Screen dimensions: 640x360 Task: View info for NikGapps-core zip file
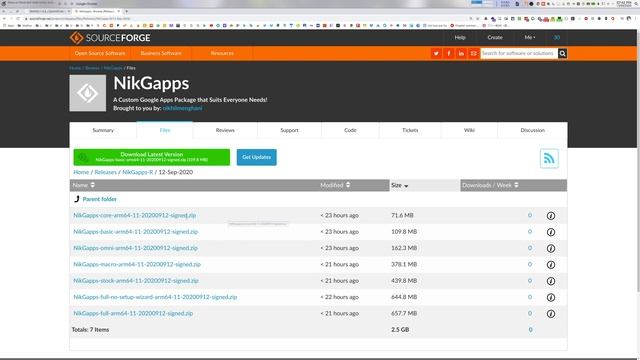pyautogui.click(x=551, y=216)
